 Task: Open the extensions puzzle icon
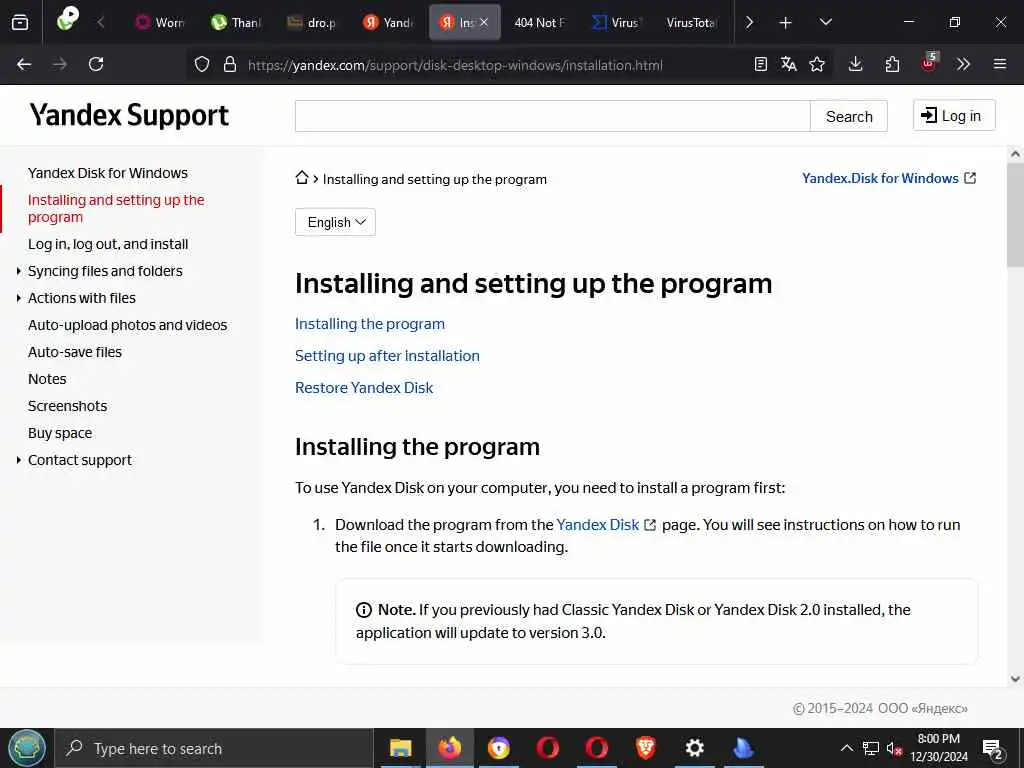click(892, 64)
